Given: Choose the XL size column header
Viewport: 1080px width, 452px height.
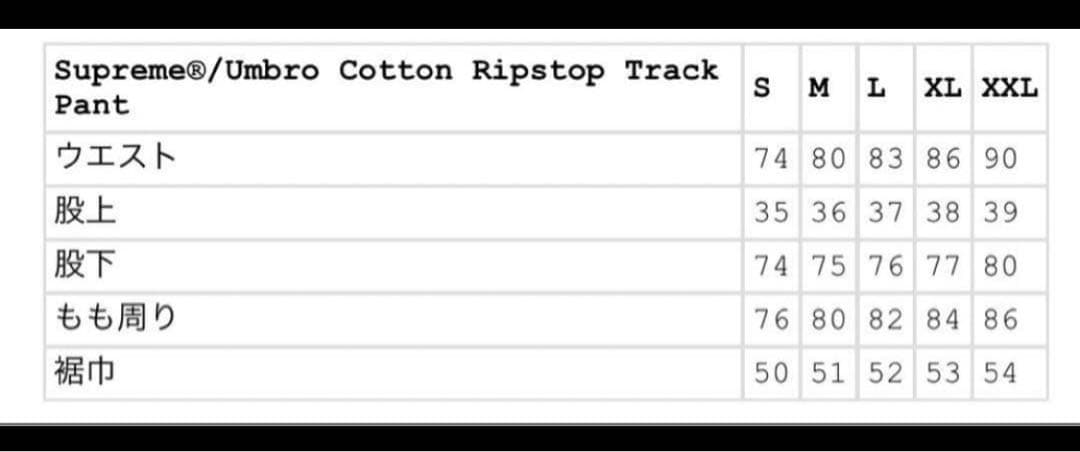Looking at the screenshot, I should click(x=942, y=88).
